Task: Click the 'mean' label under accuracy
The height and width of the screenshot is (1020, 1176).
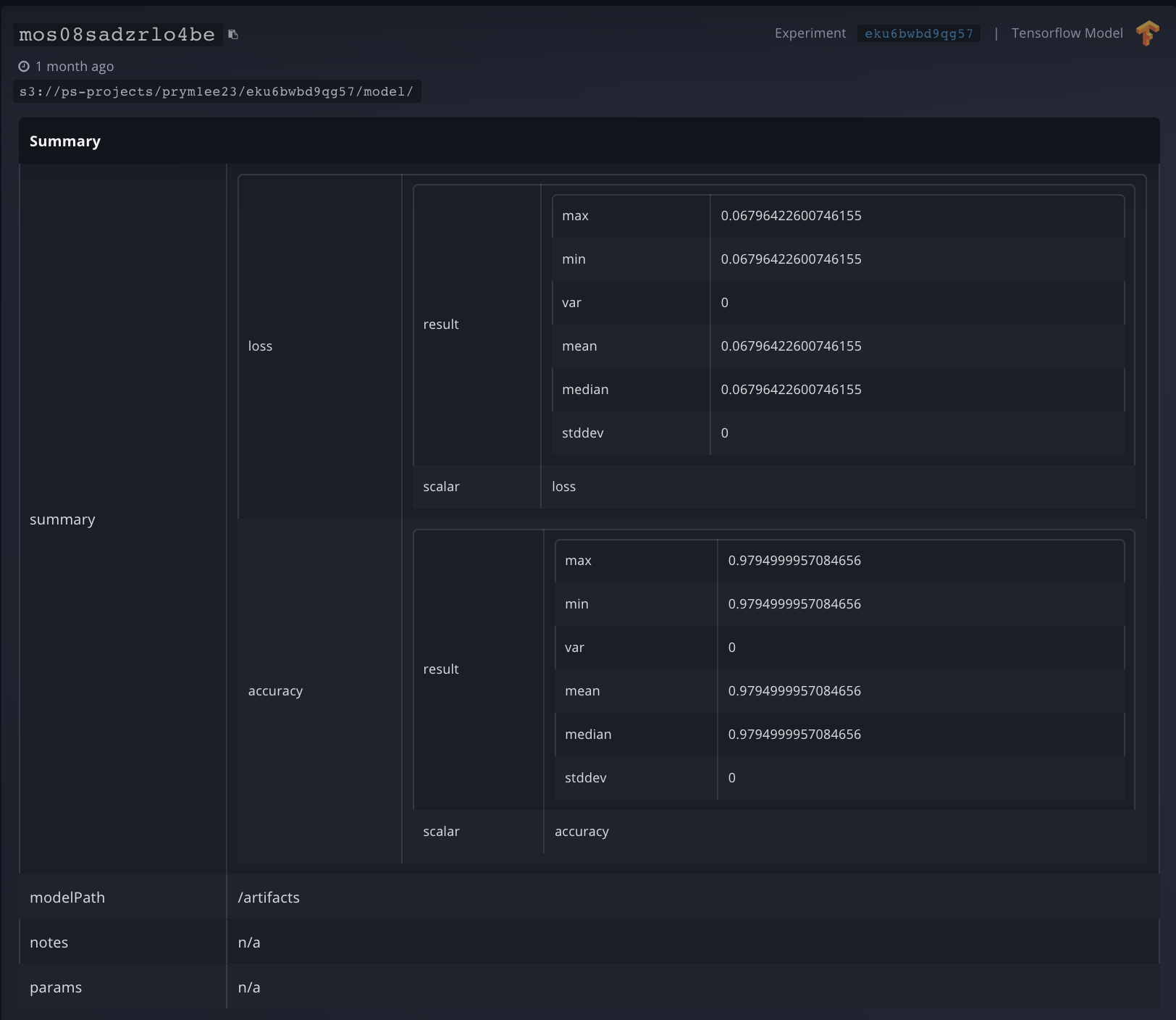Action: 583,691
